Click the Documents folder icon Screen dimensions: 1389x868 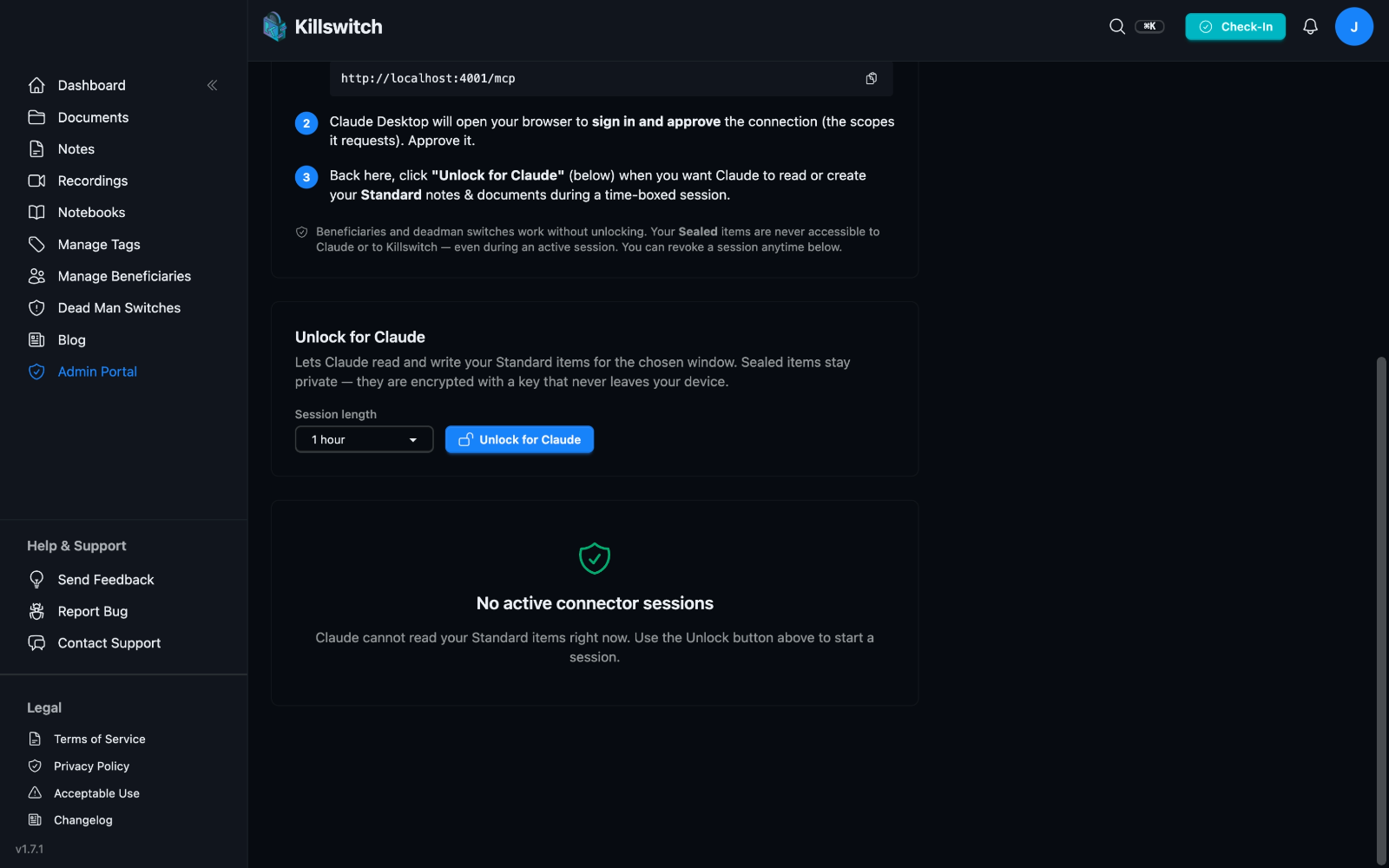coord(36,117)
